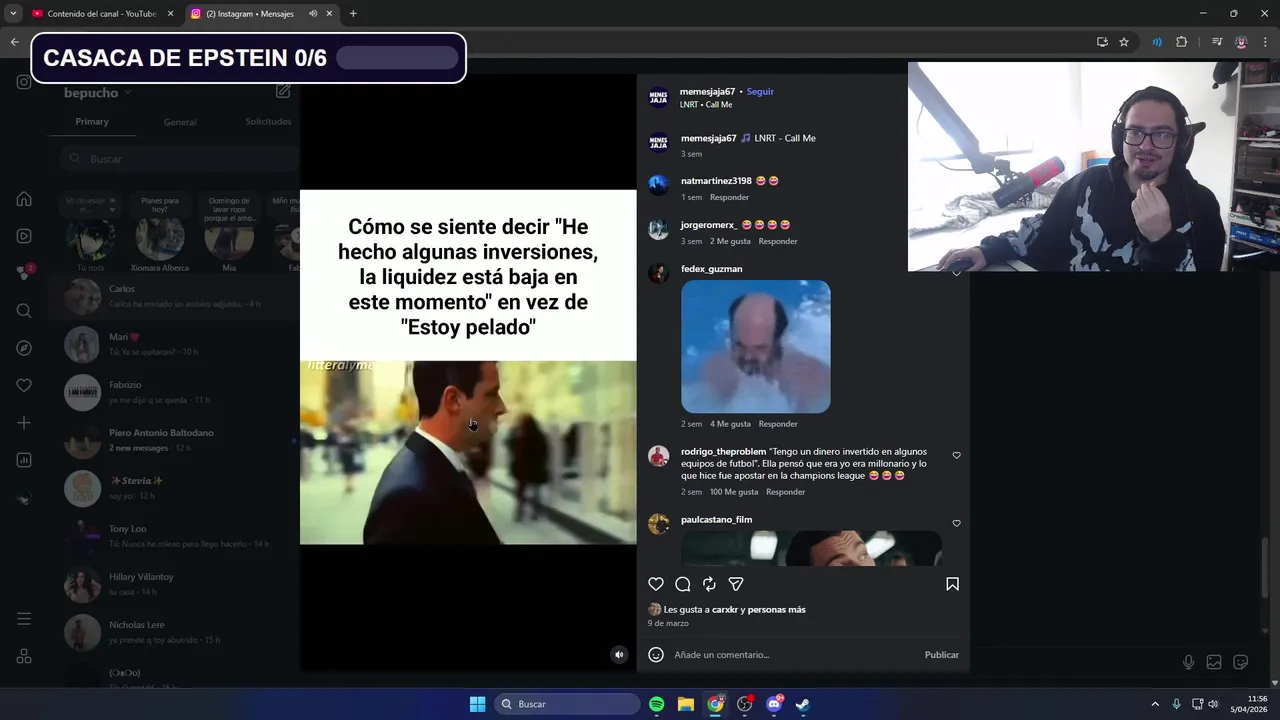Reply to rodrigo_theproblem's comment
1280x720 pixels.
785,492
